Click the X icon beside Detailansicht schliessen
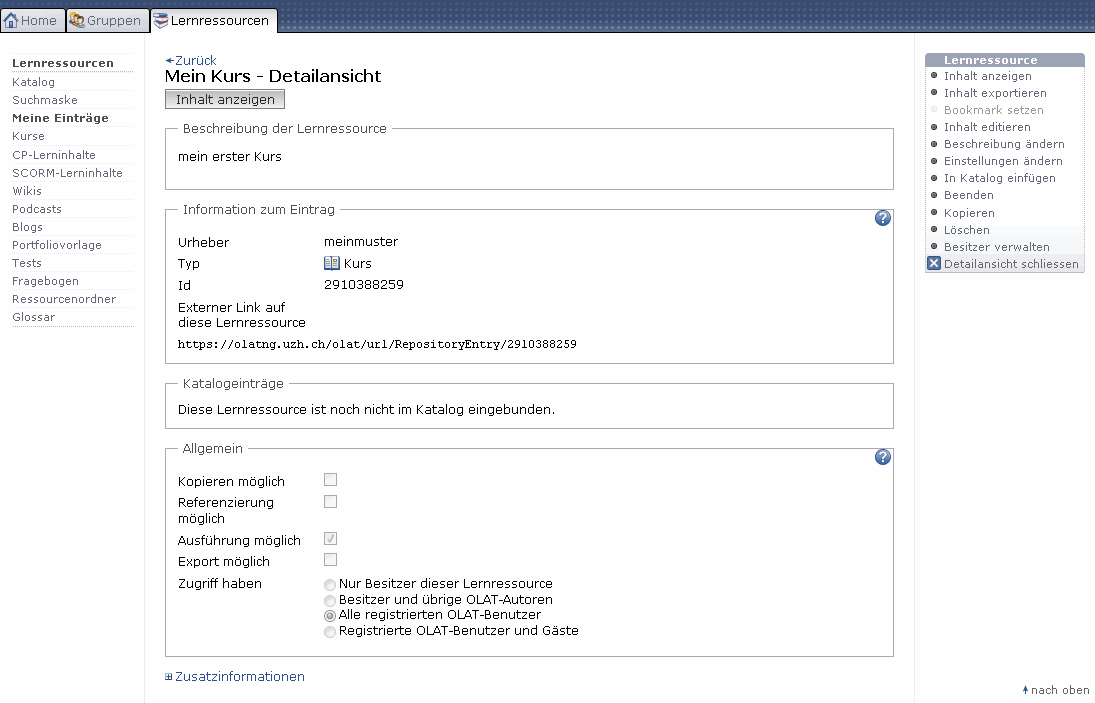The width and height of the screenshot is (1095, 703). (x=934, y=264)
